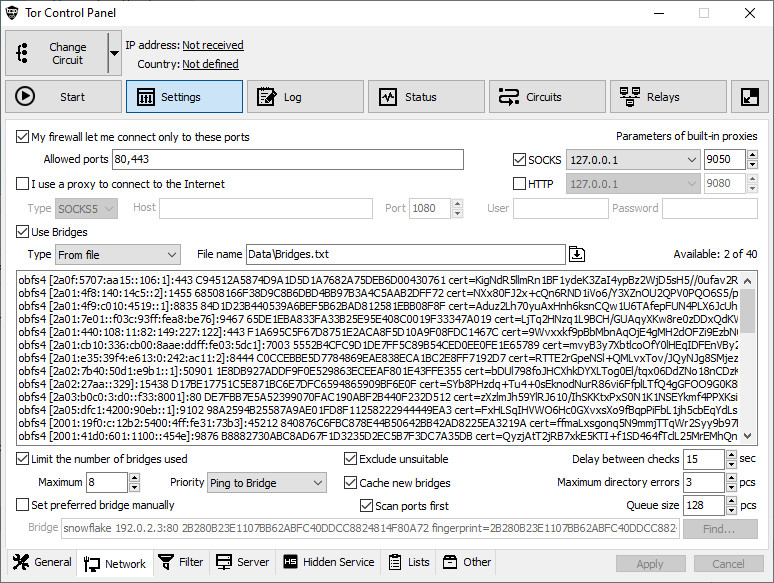Screen dimensions: 774x583
Task: Click the IP address Not received link
Action: coord(213,45)
